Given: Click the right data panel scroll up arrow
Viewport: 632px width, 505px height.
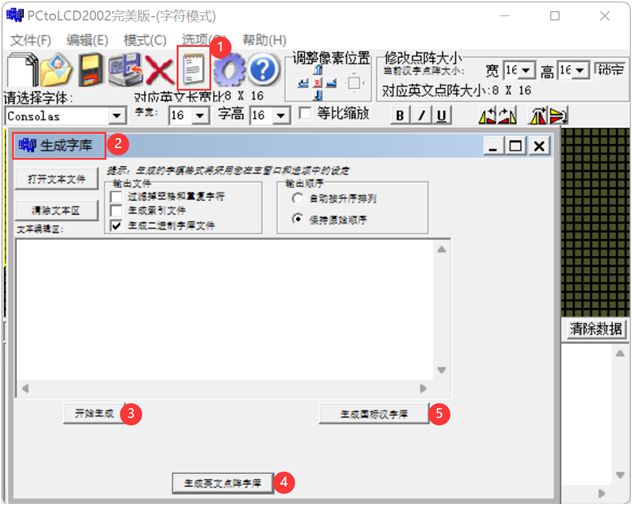Looking at the screenshot, I should (x=620, y=353).
